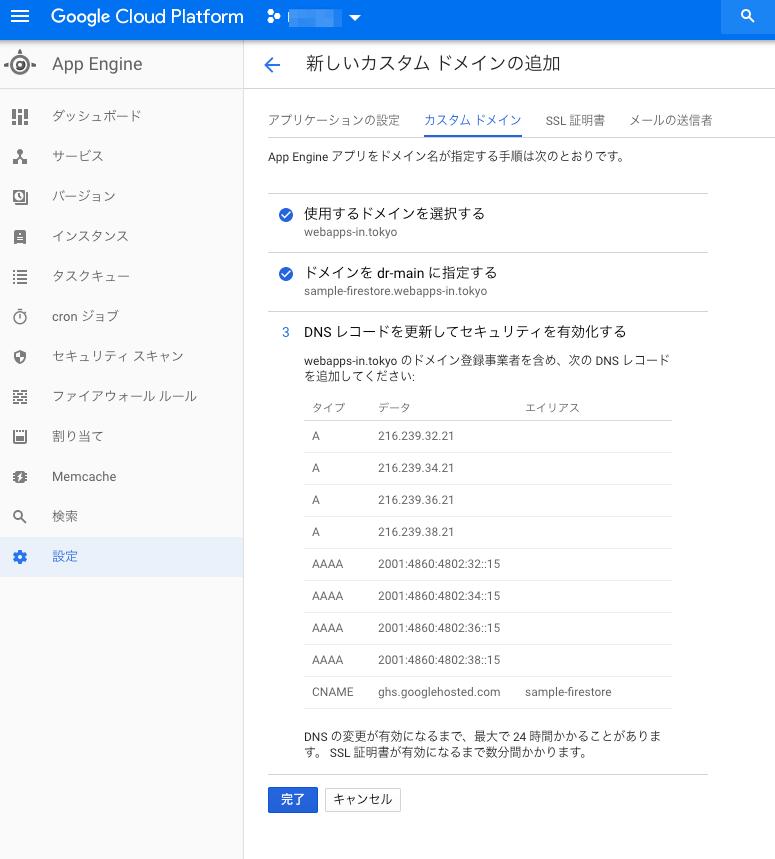Click the キャンセル button
Screen dimensions: 775x859
click(363, 800)
